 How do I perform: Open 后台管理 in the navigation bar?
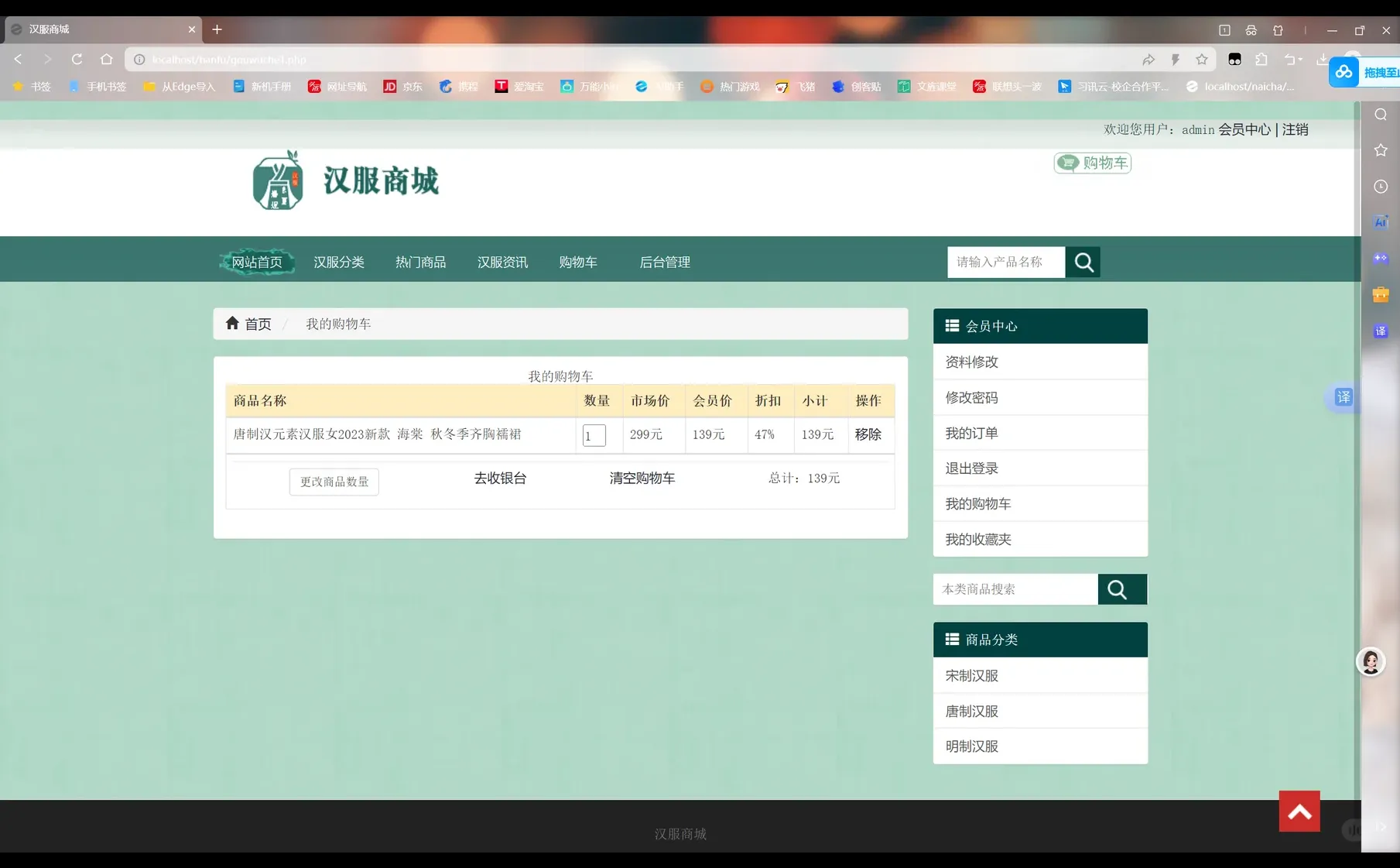(665, 262)
